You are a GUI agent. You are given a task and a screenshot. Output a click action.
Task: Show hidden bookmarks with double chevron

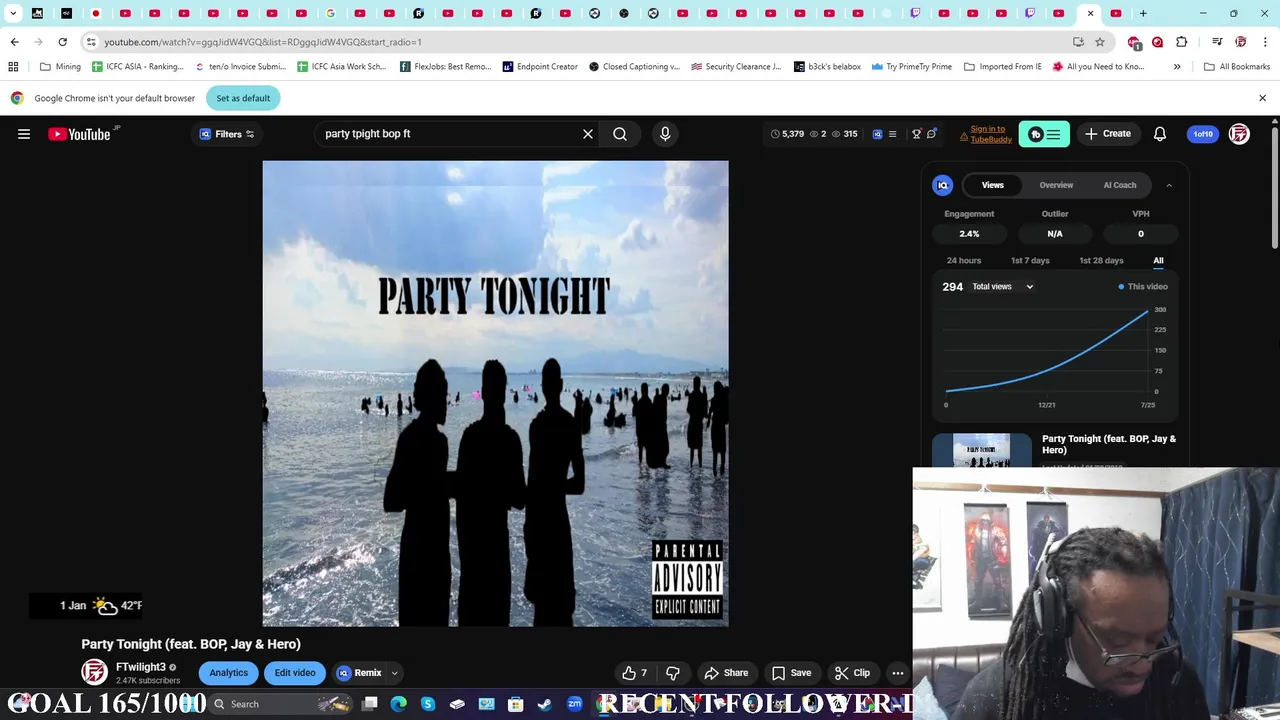pyautogui.click(x=1177, y=67)
